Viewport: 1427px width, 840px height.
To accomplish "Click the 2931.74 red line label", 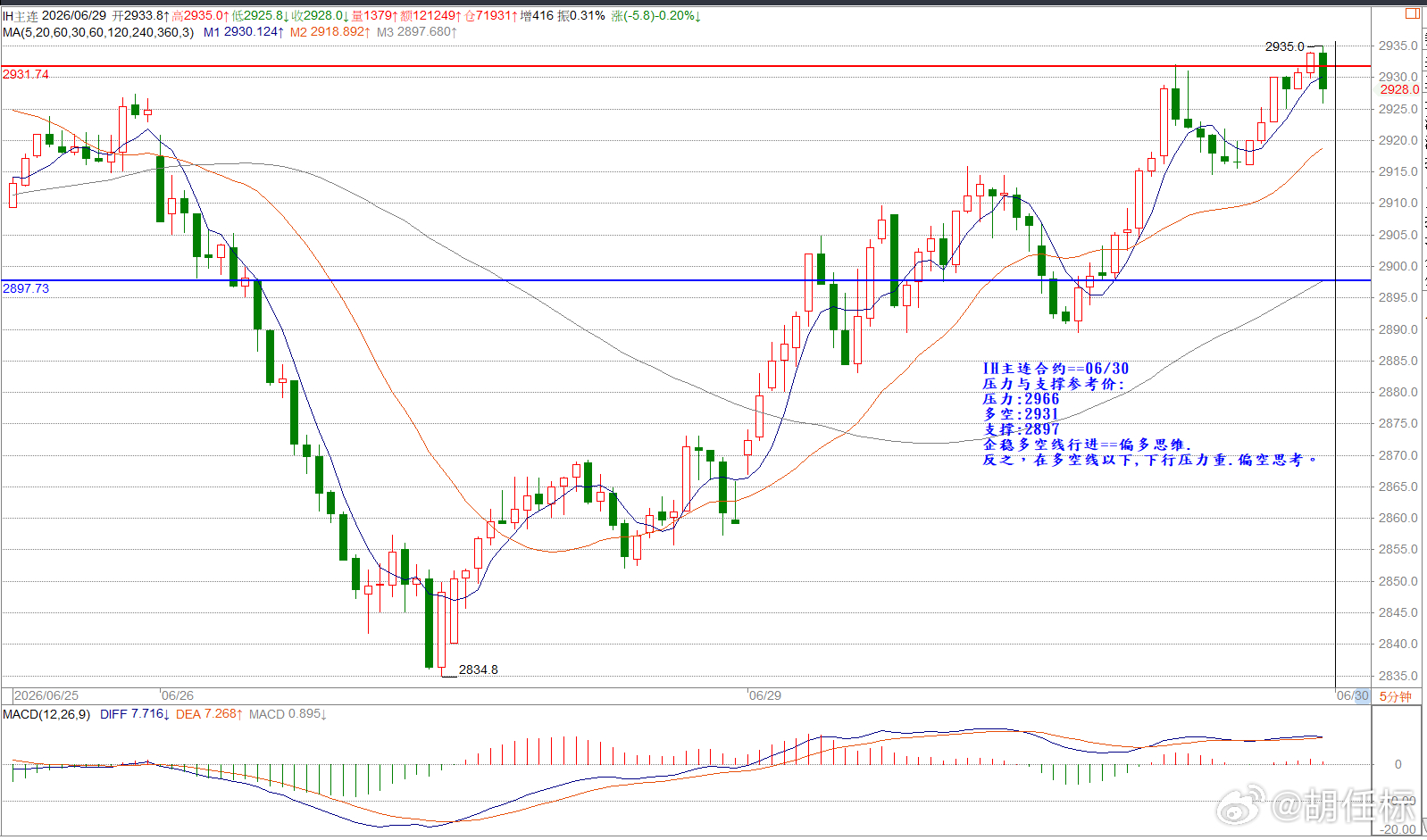I will (x=26, y=74).
